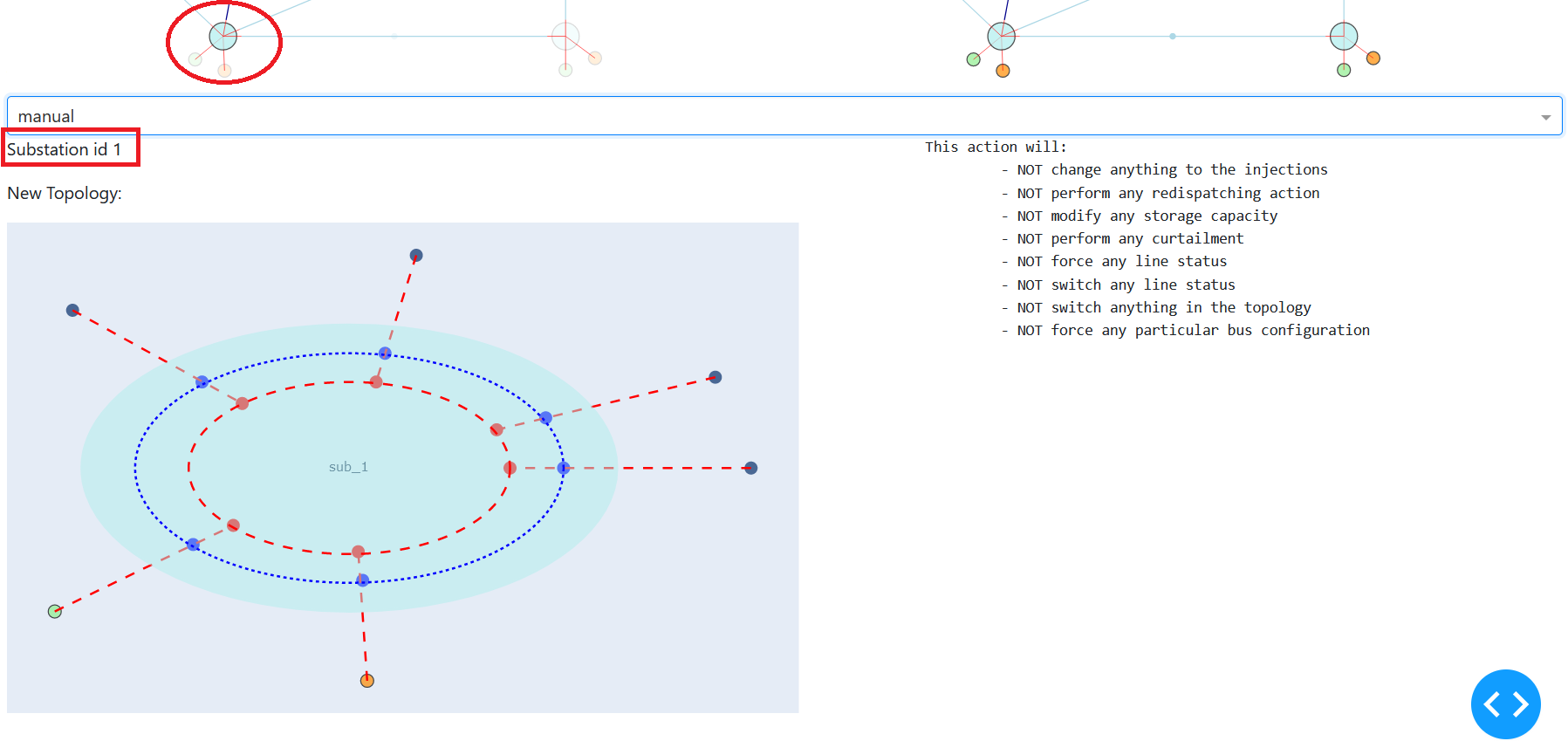Select the rightmost substation node in top graph
Screen dimensions: 1568x741
point(1344,37)
